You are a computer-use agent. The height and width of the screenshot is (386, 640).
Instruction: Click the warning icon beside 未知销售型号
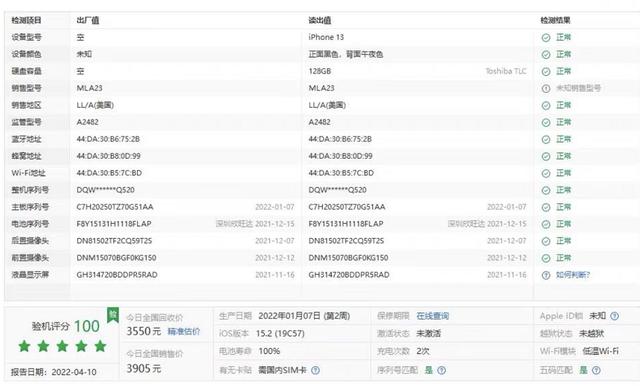pos(546,89)
